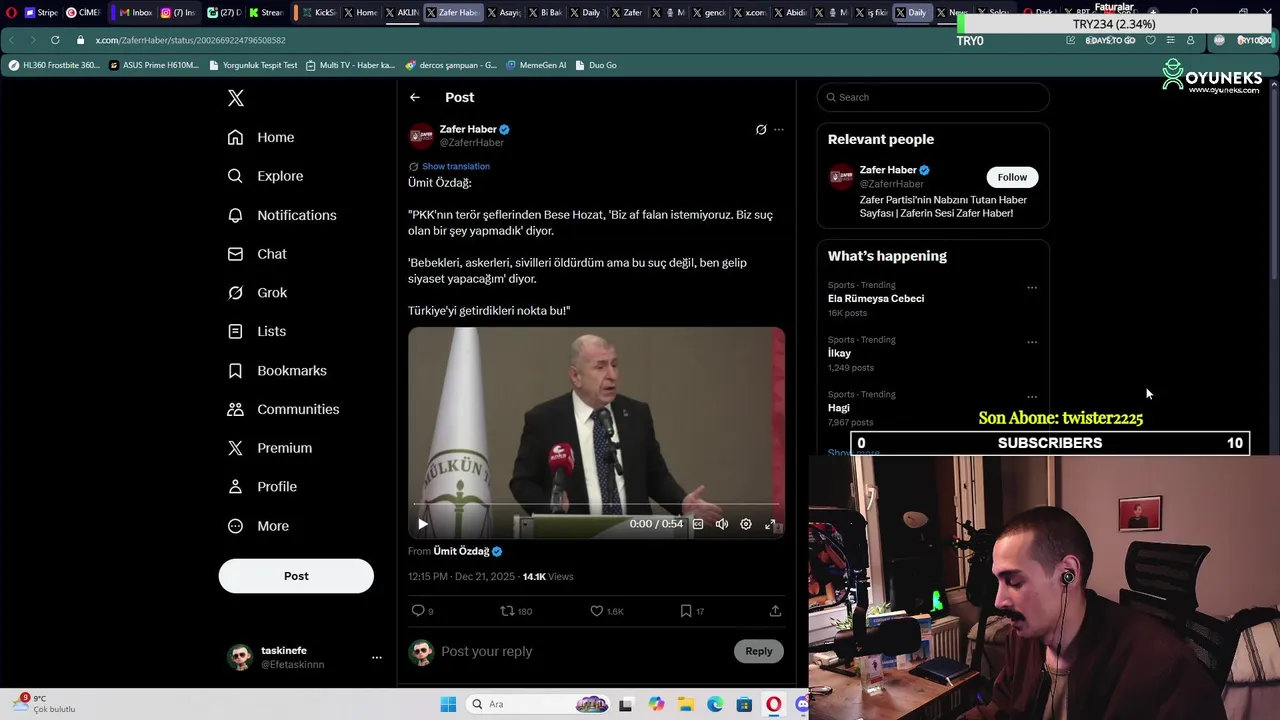Viewport: 1280px width, 720px height.
Task: Open Notifications from the sidebar
Action: 282,215
